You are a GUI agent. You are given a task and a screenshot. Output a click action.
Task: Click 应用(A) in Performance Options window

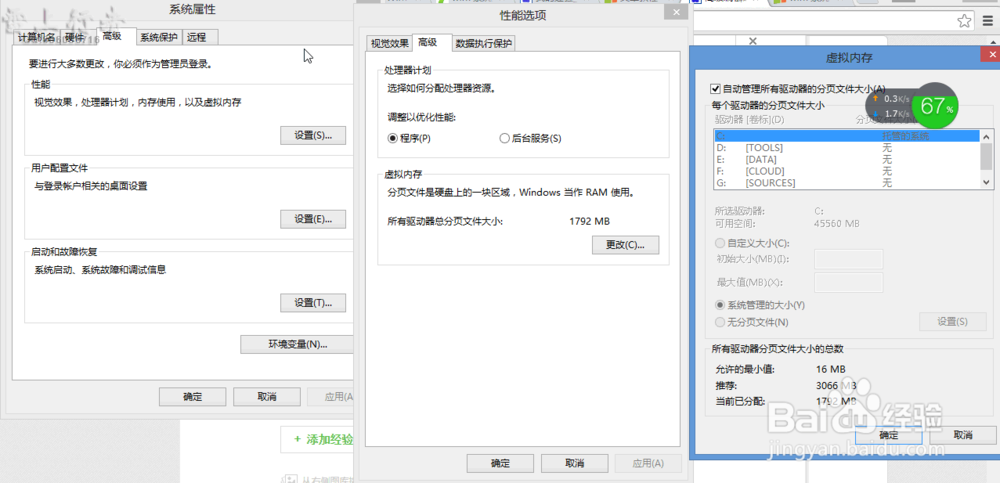pyautogui.click(x=649, y=463)
